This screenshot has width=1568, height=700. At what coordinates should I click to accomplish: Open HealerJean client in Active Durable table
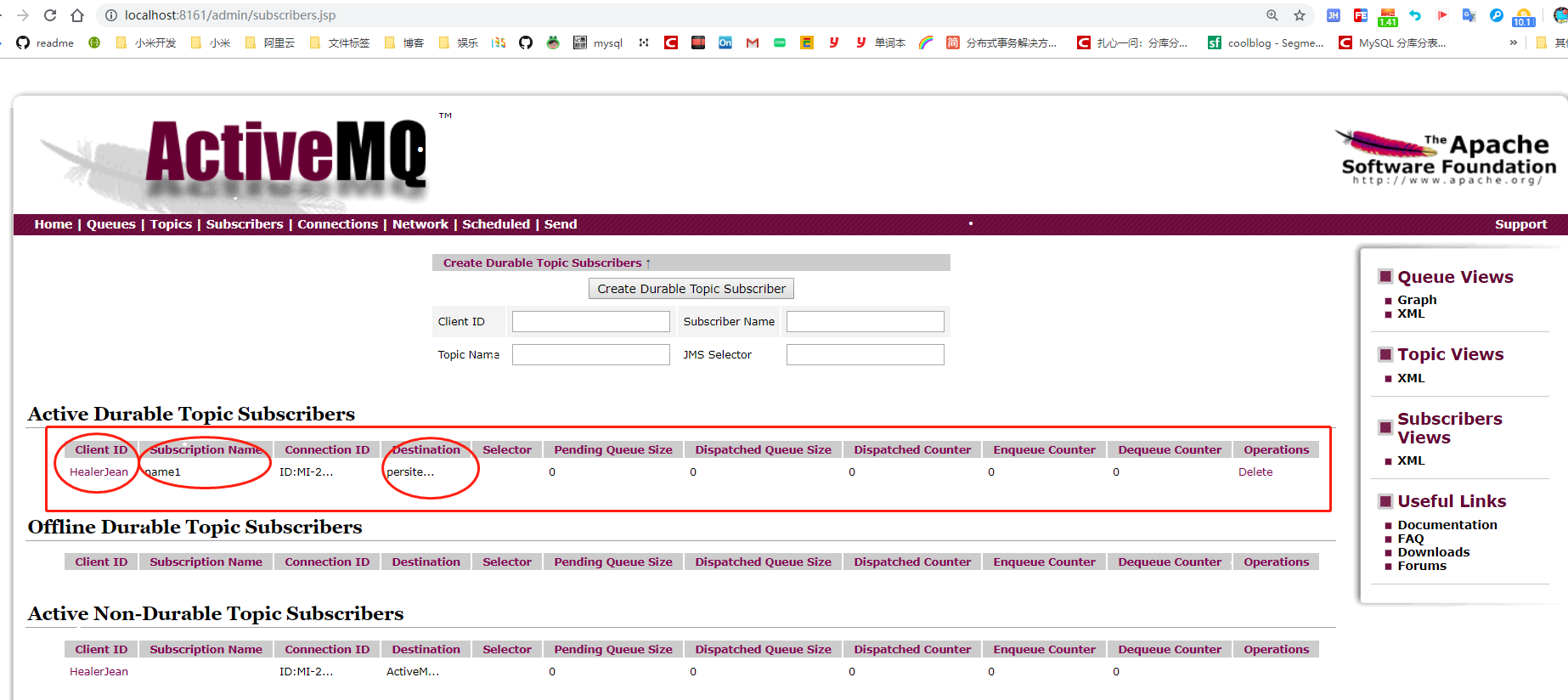(x=99, y=472)
